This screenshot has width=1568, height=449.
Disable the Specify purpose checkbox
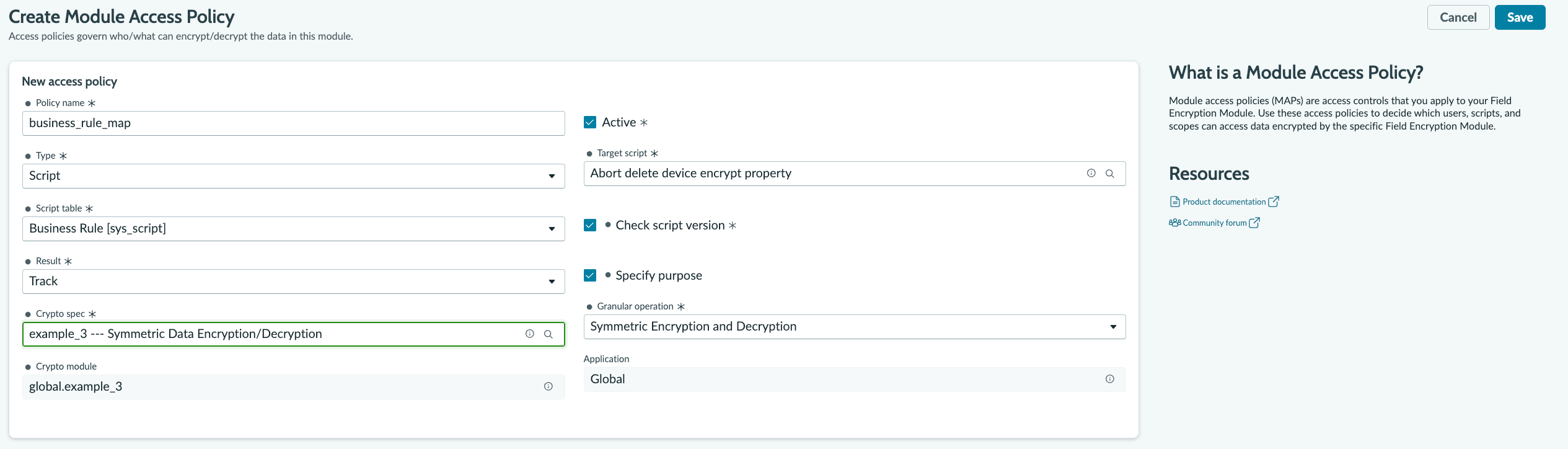click(590, 275)
